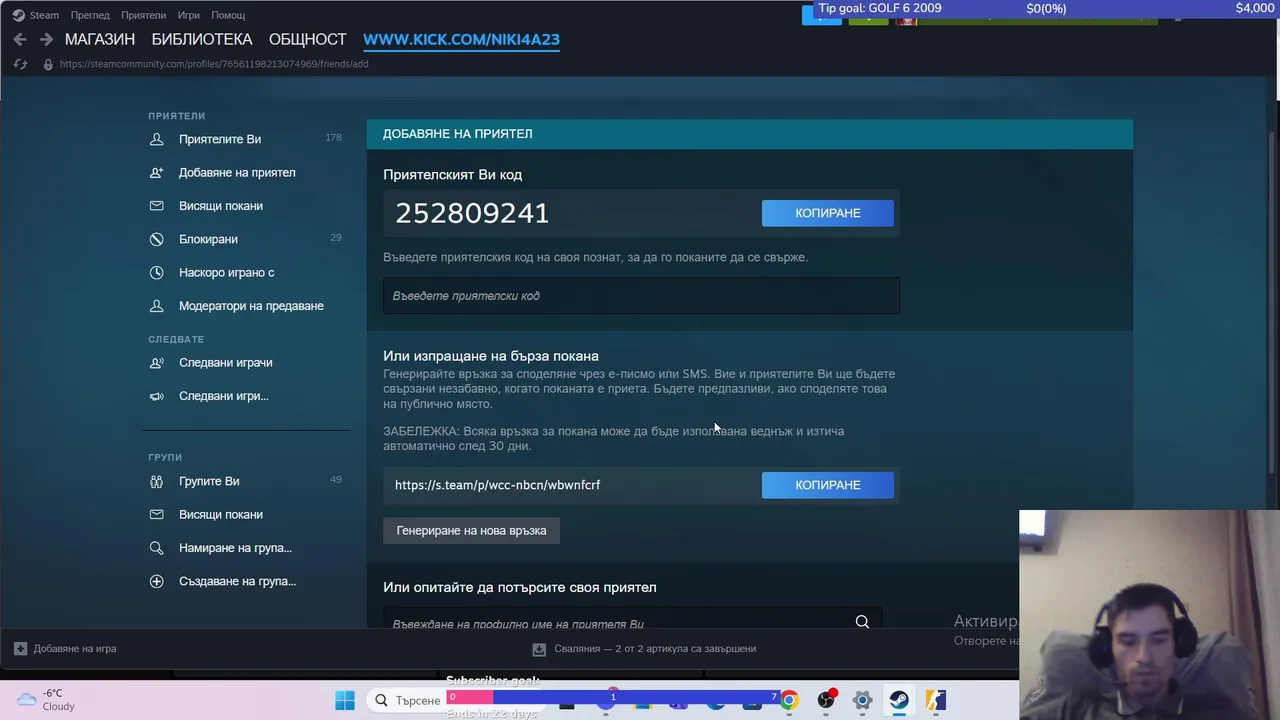
Task: Click the padlock icon beside the URL
Action: (x=47, y=64)
